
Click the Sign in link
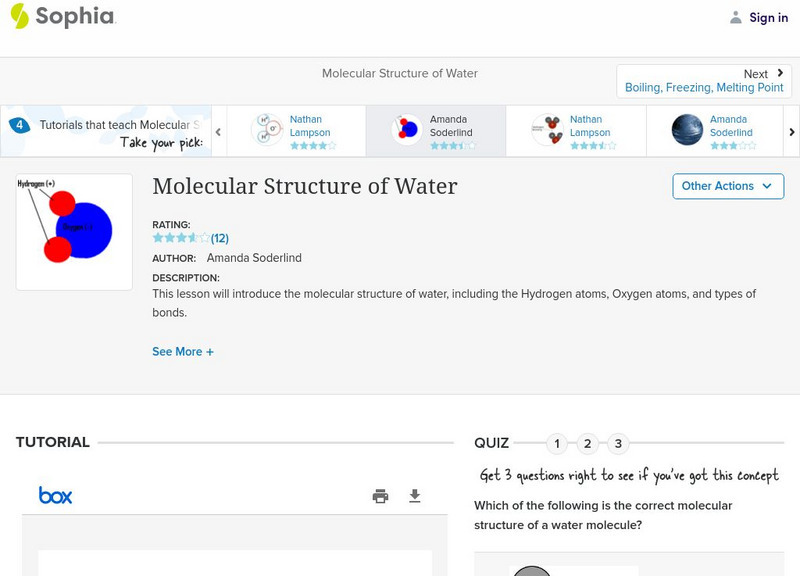768,17
